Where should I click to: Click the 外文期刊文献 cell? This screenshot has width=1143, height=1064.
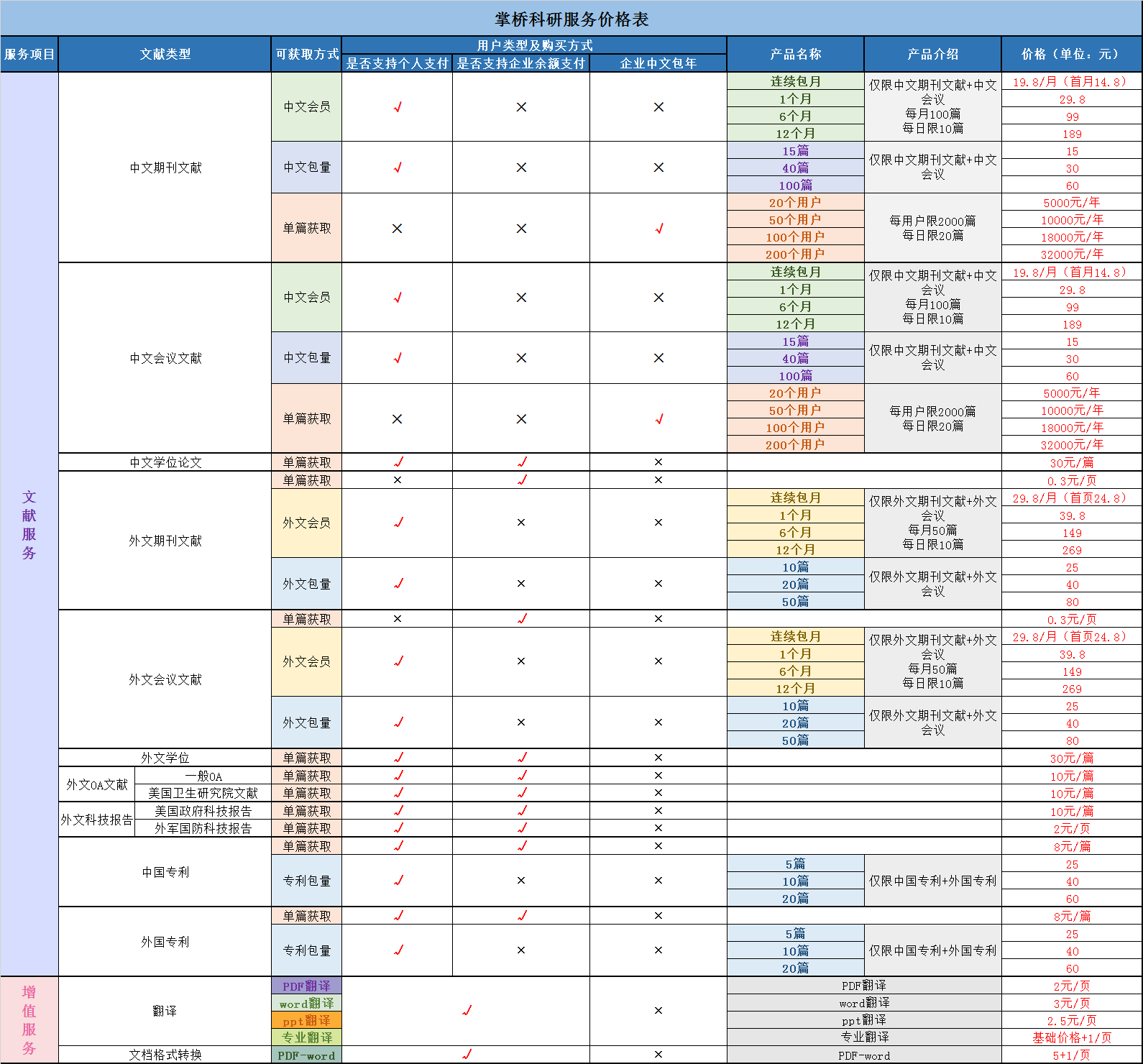coord(165,541)
